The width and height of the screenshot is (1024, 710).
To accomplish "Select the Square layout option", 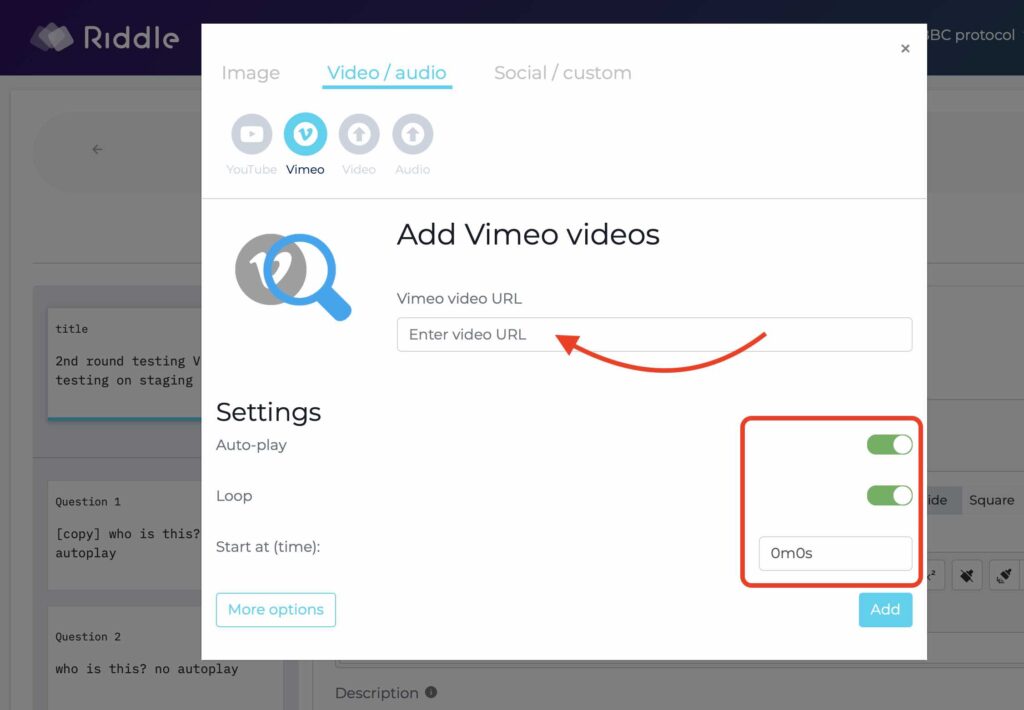I will pyautogui.click(x=991, y=500).
